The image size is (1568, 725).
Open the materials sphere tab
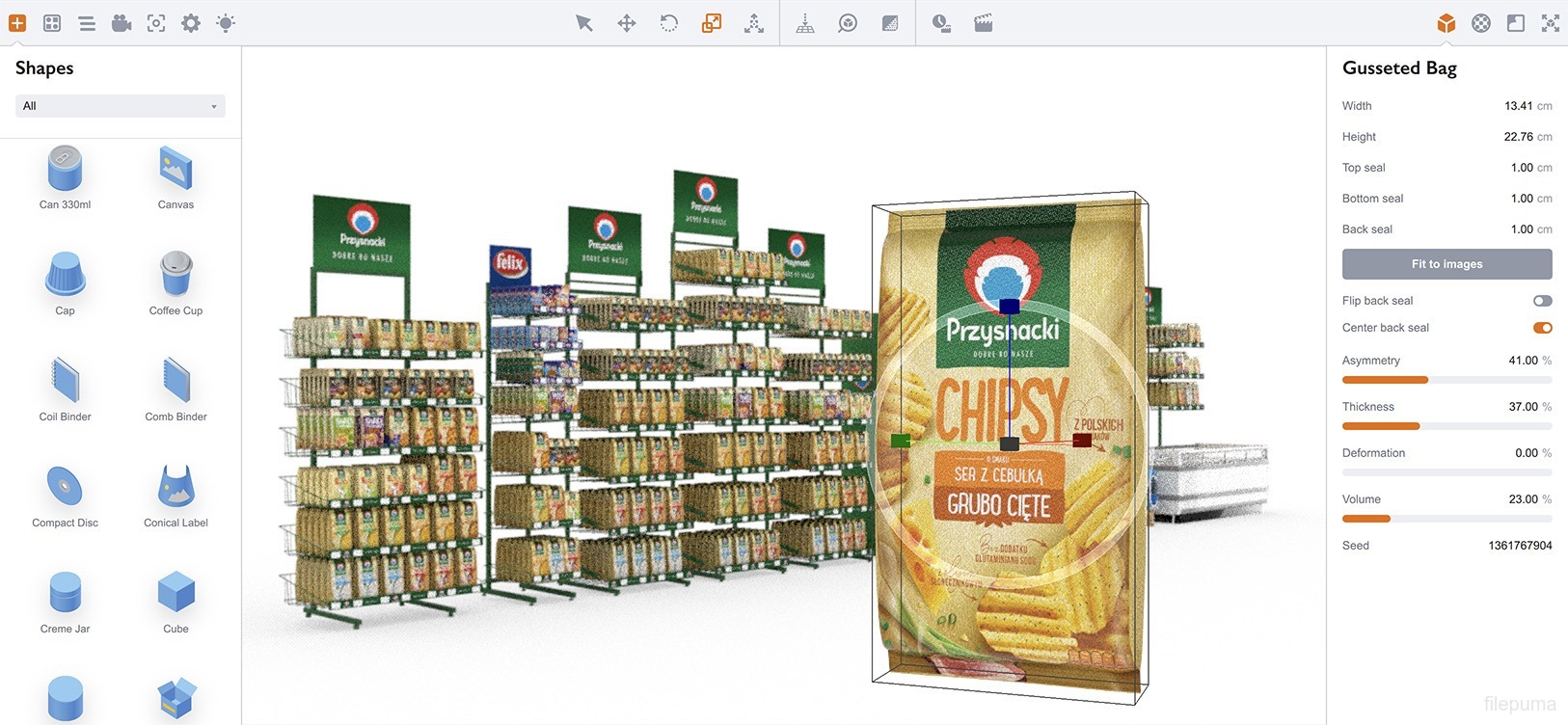1481,23
